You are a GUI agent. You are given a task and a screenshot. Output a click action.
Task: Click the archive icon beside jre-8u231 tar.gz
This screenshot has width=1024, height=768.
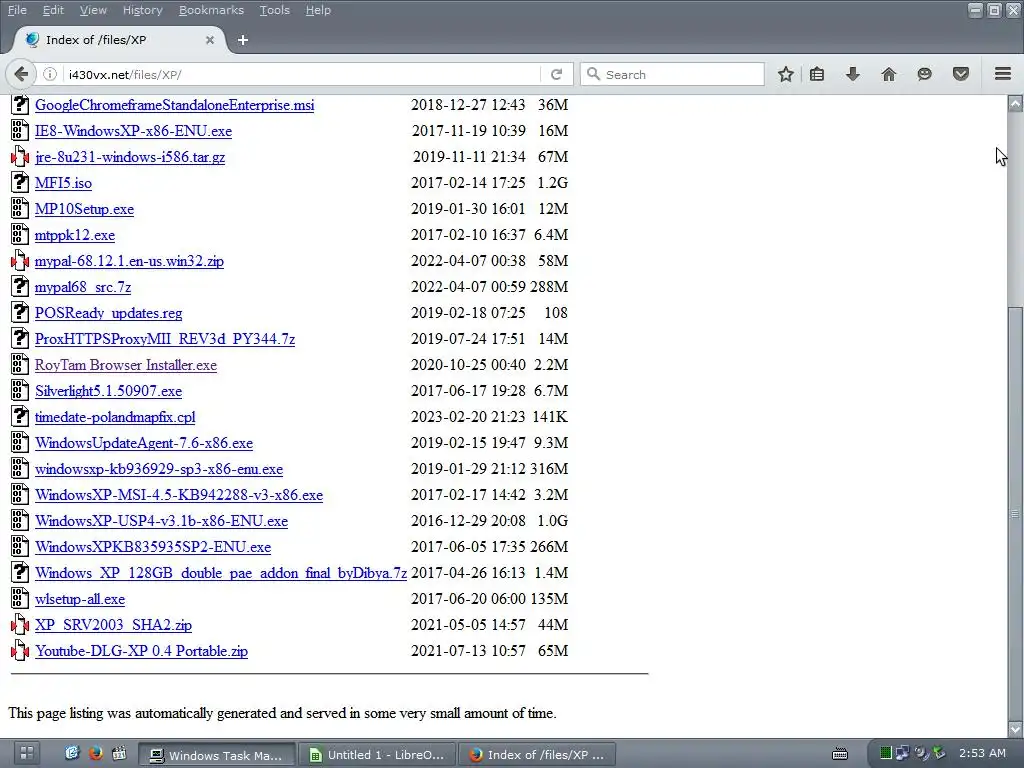click(x=20, y=156)
